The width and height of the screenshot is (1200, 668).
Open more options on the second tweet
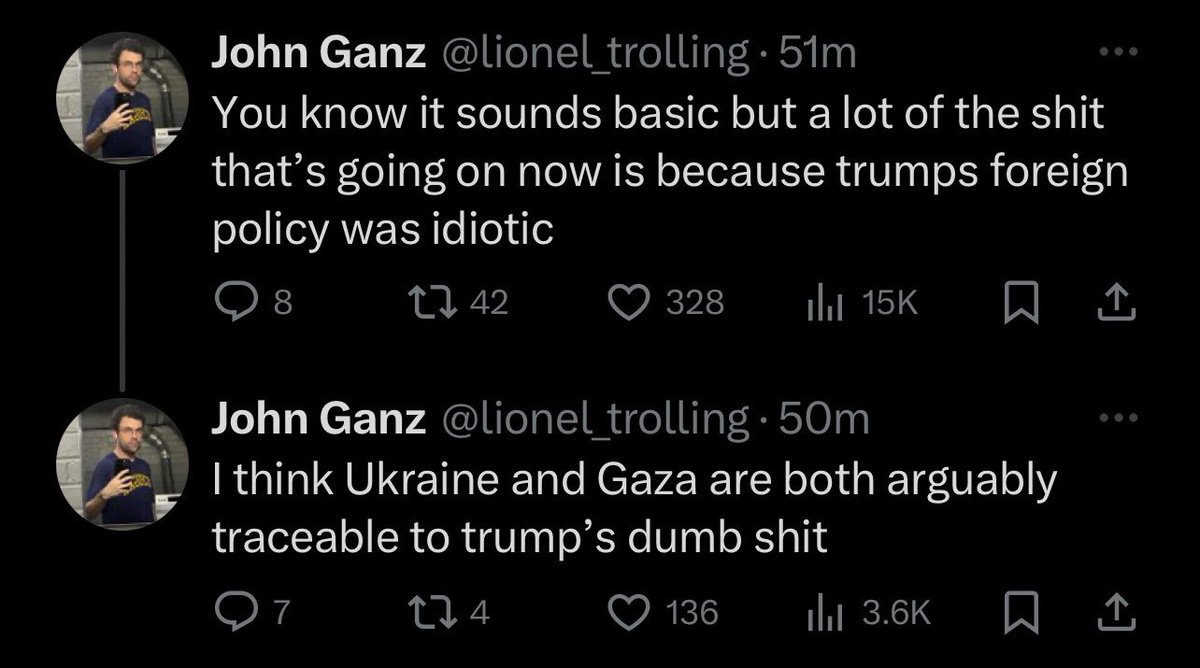(x=1120, y=418)
